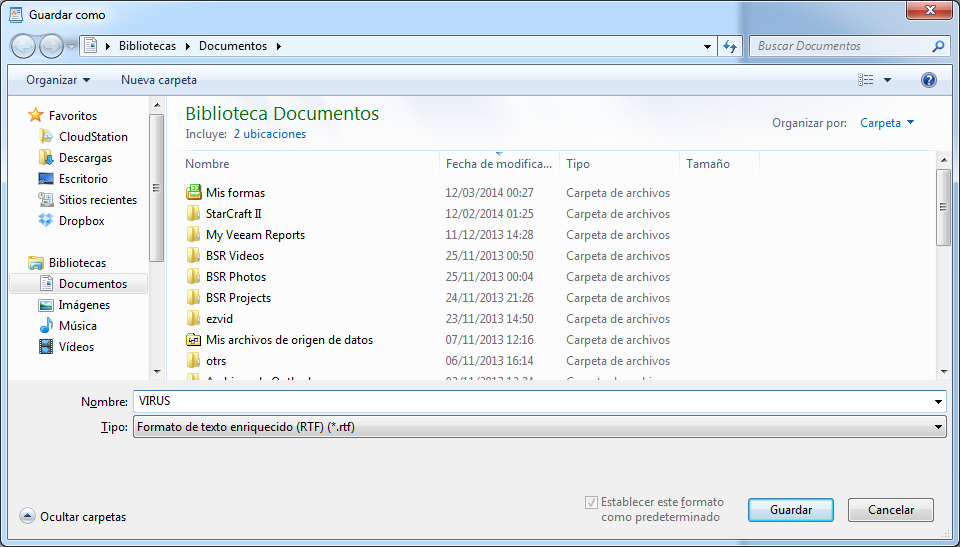Select the Imágenes library icon
The height and width of the screenshot is (547, 960).
coord(46,304)
